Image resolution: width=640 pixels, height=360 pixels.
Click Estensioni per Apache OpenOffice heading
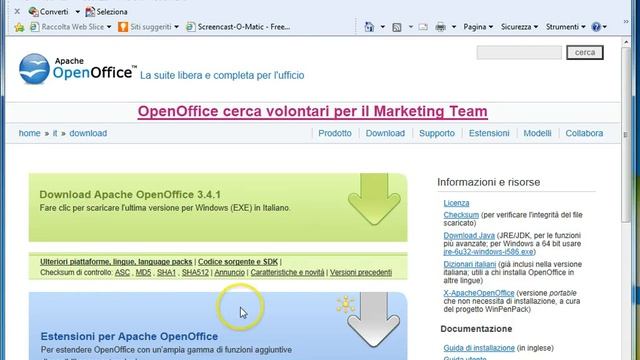point(129,336)
